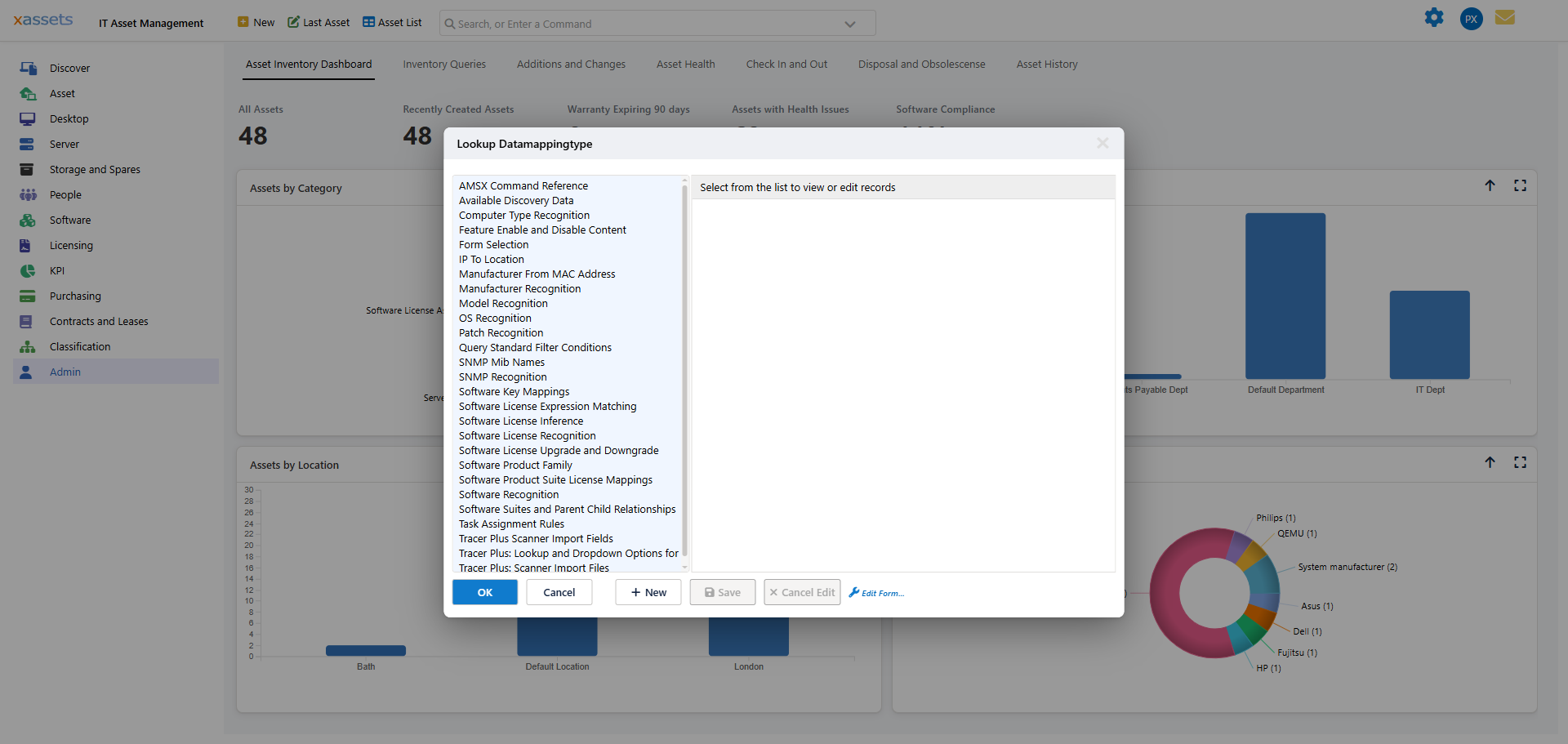The height and width of the screenshot is (744, 1568).
Task: Click the PX user avatar
Action: tap(1471, 18)
